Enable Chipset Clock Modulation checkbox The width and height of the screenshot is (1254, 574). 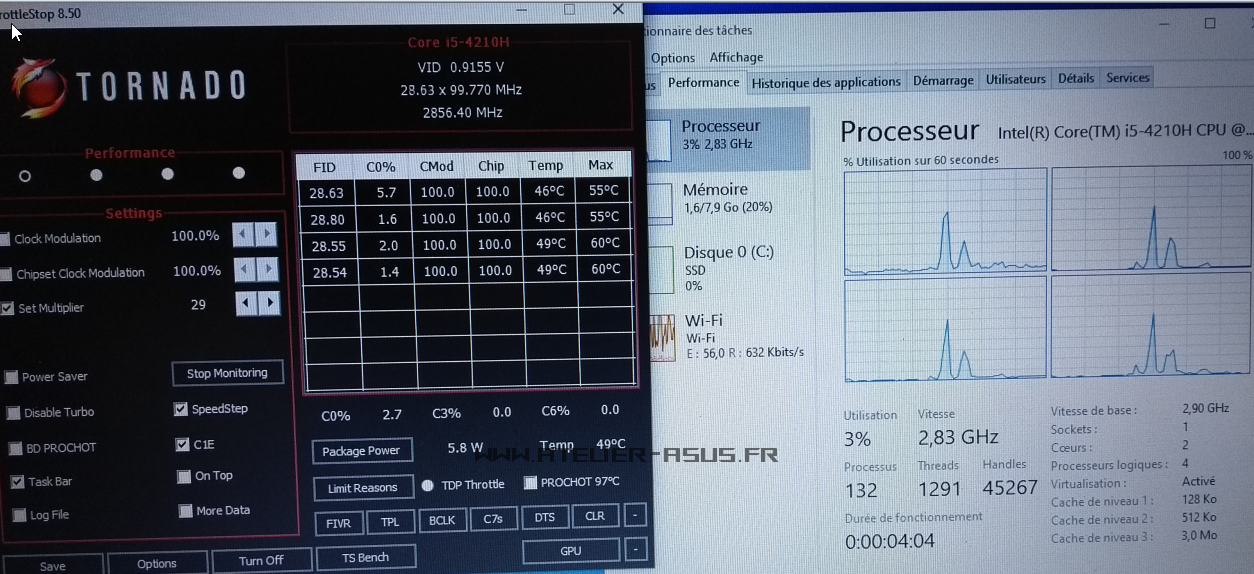[6, 274]
